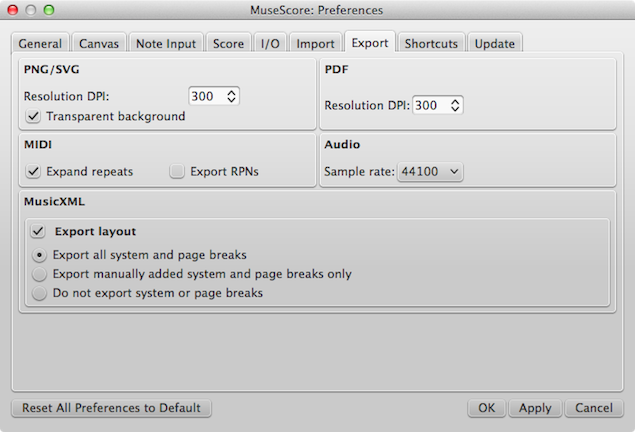Open the Canvas tab
Image resolution: width=635 pixels, height=432 pixels.
(99, 43)
